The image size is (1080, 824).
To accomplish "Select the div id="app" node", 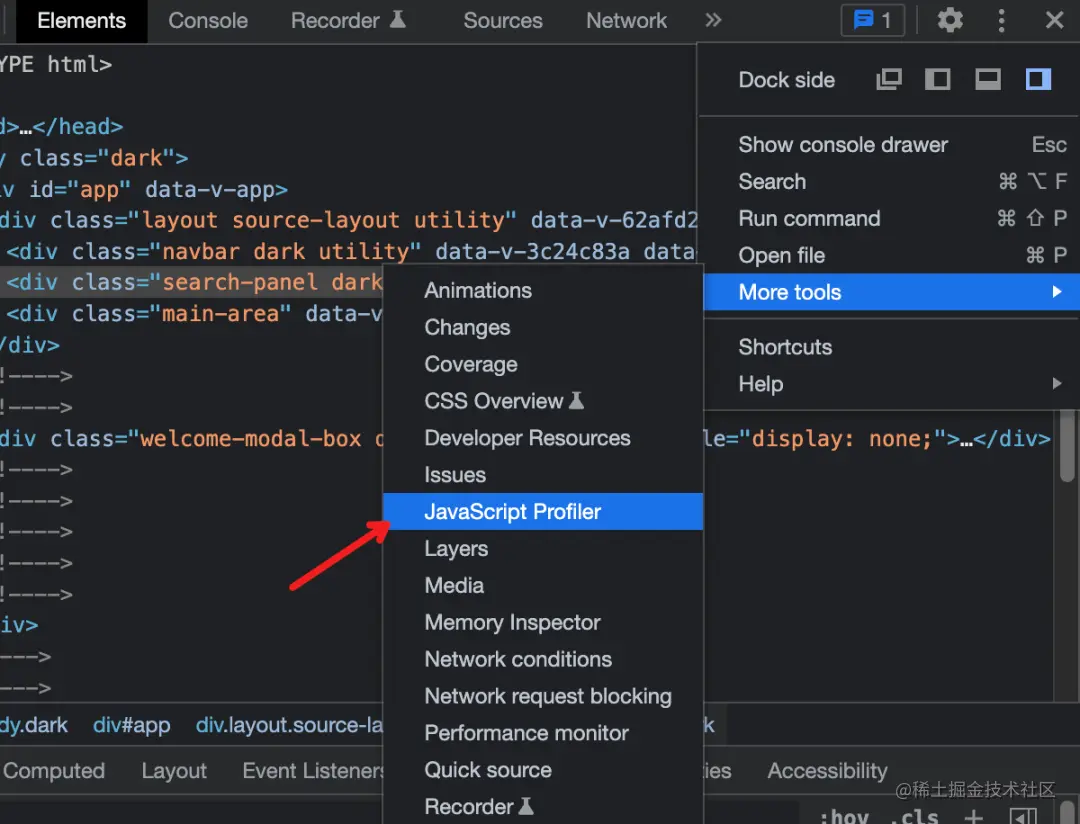I will (x=145, y=189).
